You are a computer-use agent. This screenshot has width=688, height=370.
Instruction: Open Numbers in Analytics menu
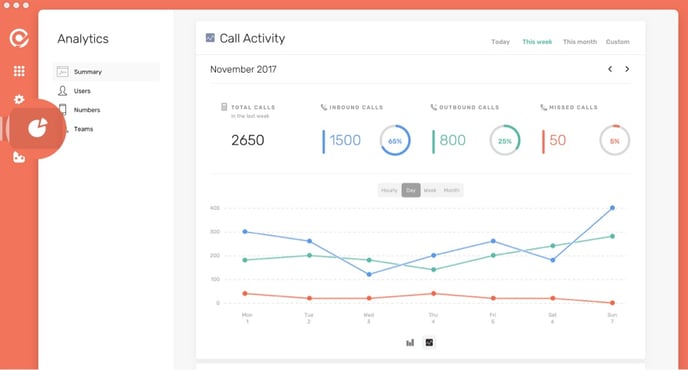coord(87,110)
